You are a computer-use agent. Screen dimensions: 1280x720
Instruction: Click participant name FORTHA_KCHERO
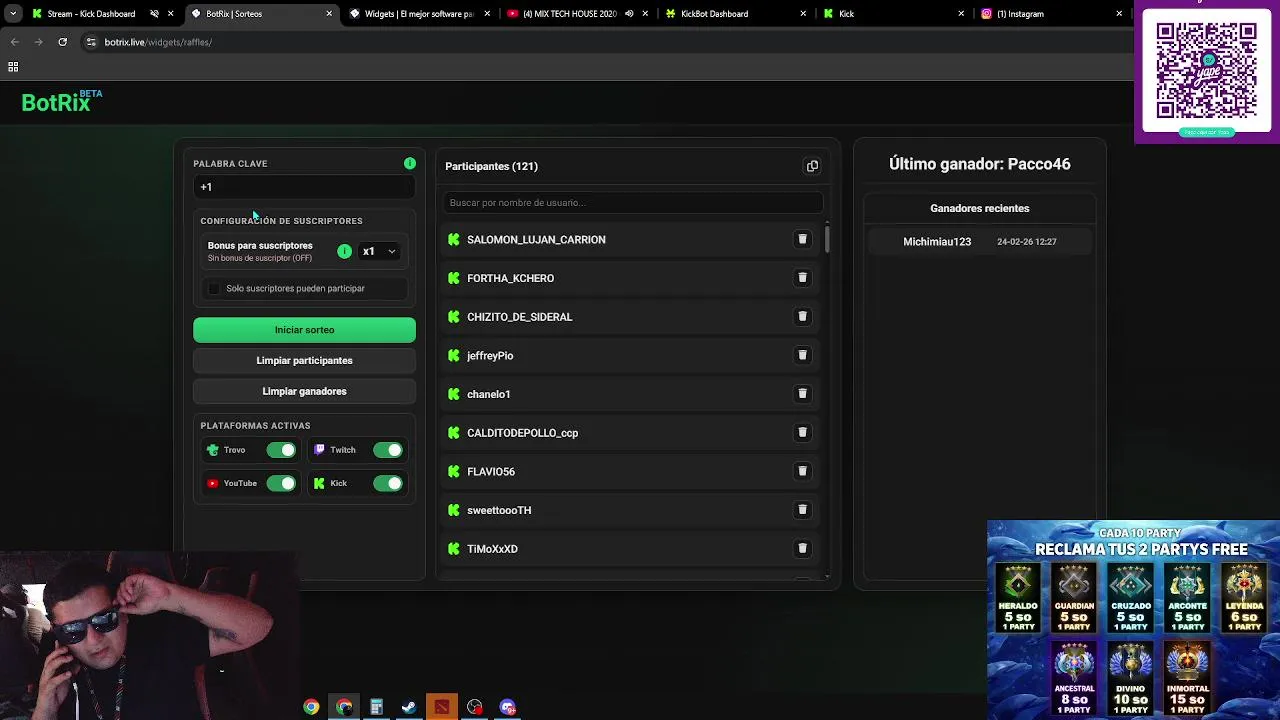click(510, 278)
